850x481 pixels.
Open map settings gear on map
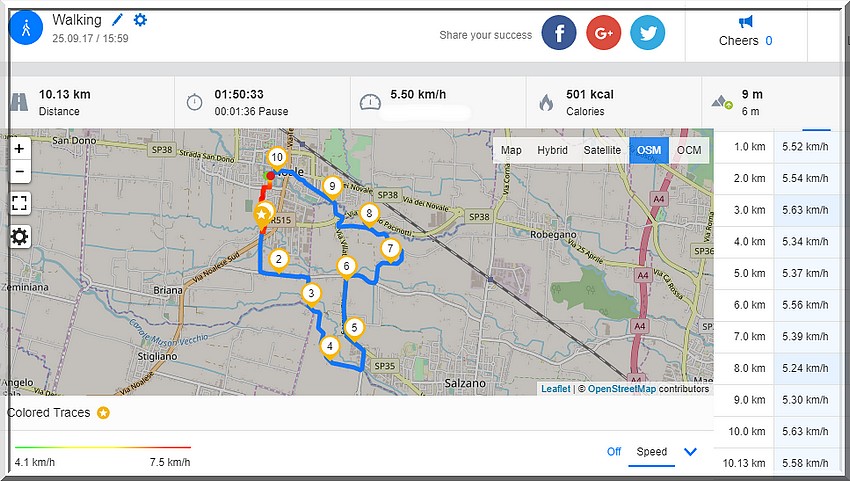click(19, 236)
